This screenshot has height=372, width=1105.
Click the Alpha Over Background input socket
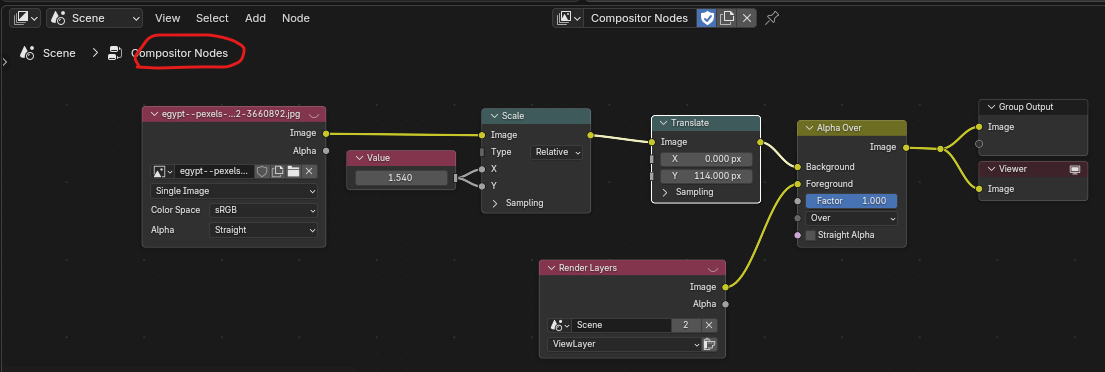[797, 167]
